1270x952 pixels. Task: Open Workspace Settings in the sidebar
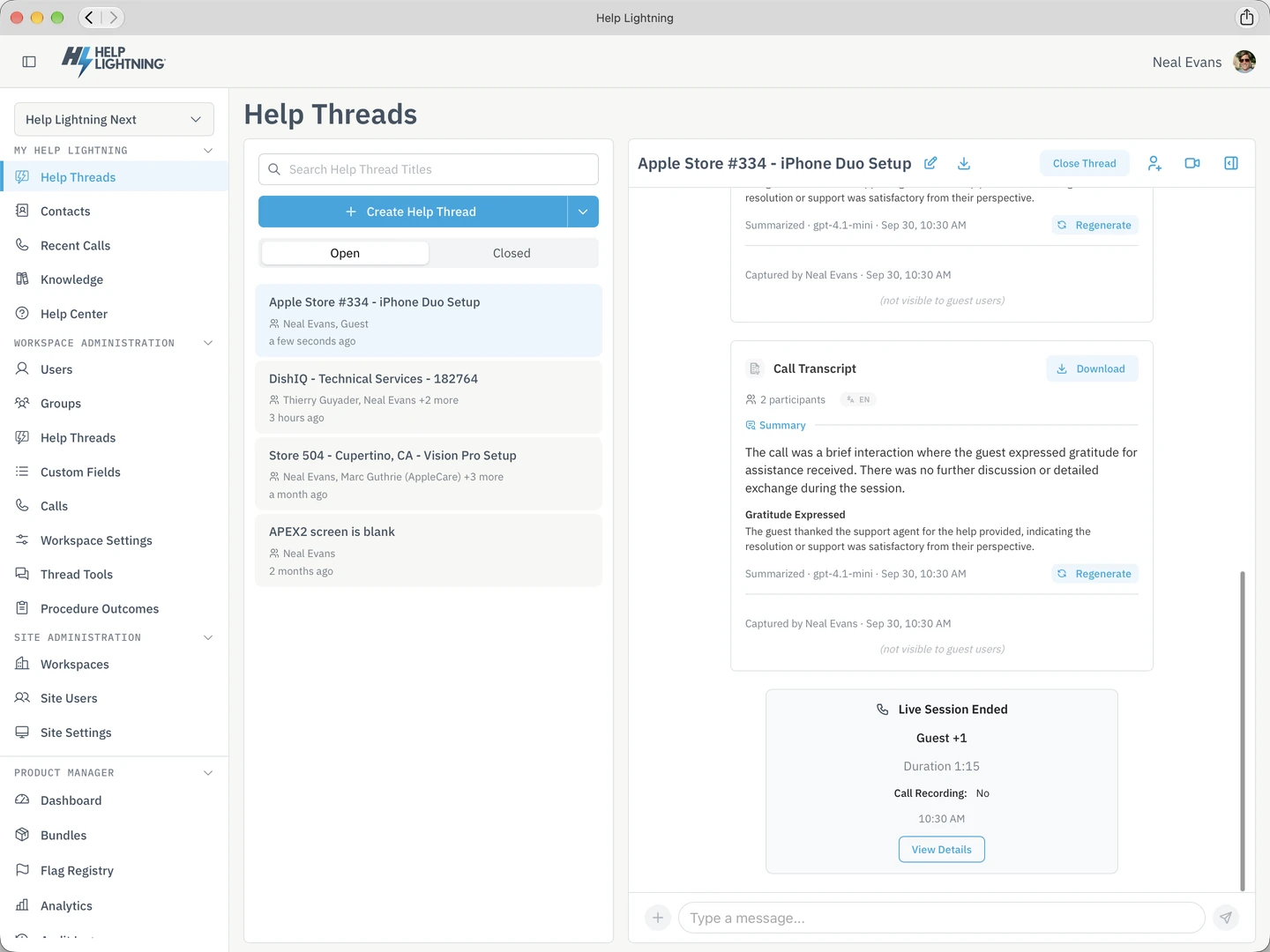(115, 540)
